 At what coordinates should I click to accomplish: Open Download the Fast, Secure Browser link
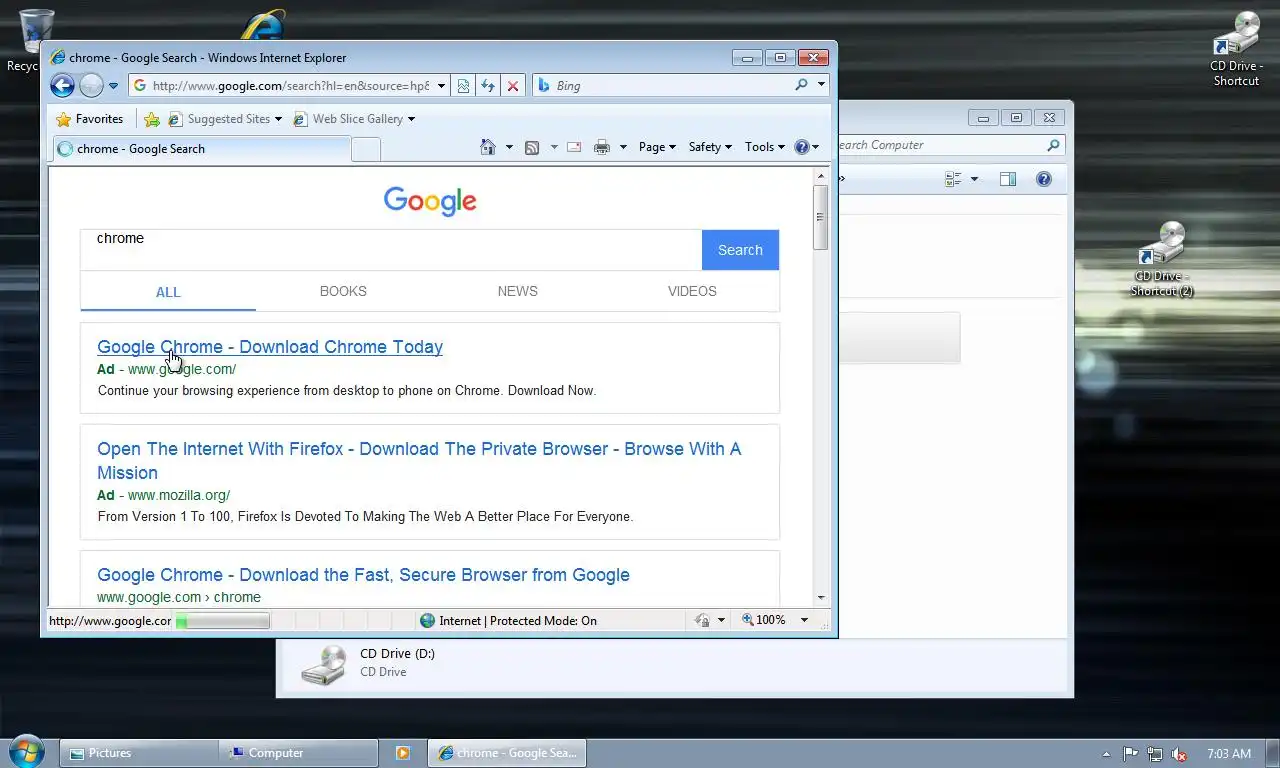click(x=363, y=575)
